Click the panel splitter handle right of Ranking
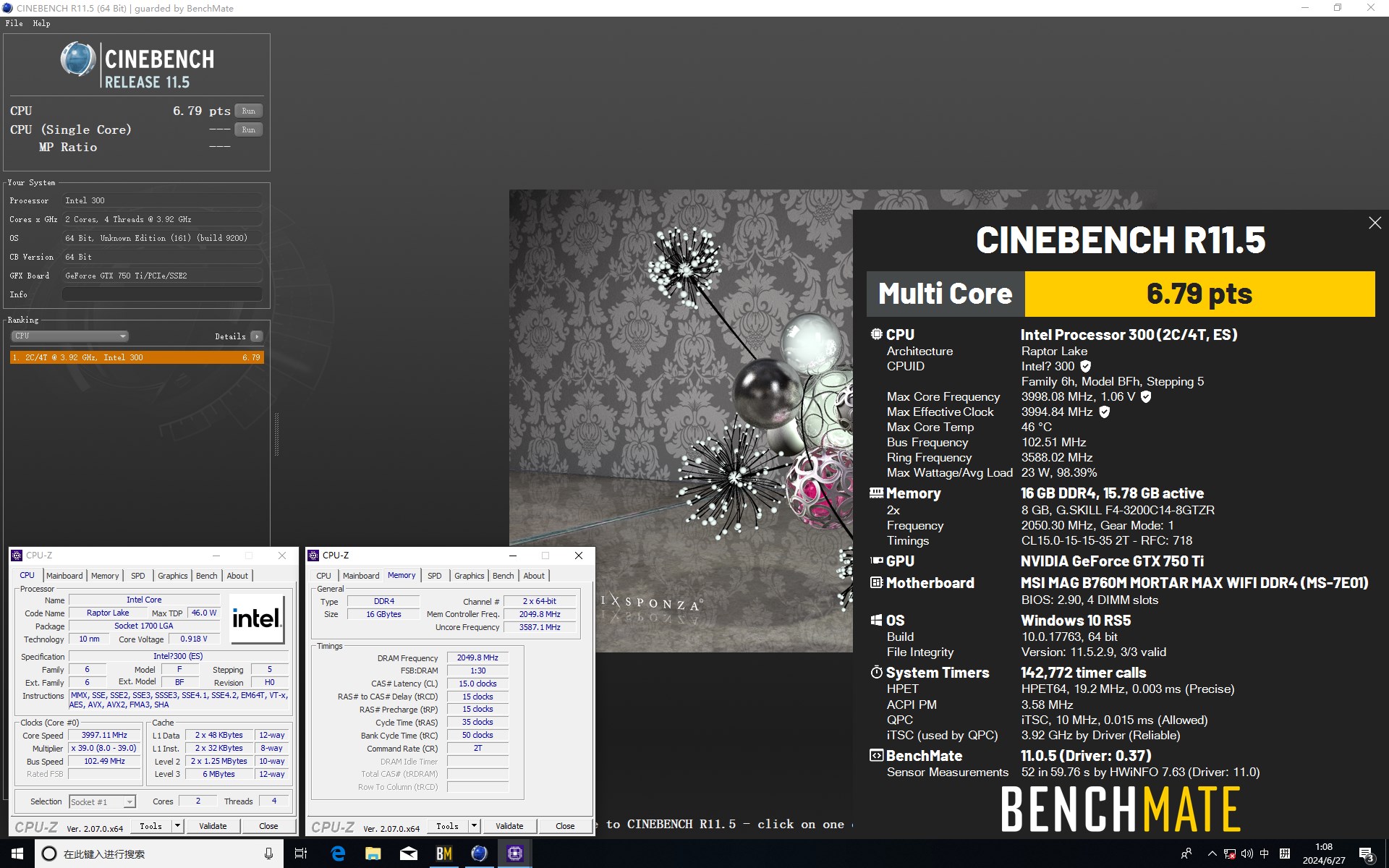 pos(276,434)
